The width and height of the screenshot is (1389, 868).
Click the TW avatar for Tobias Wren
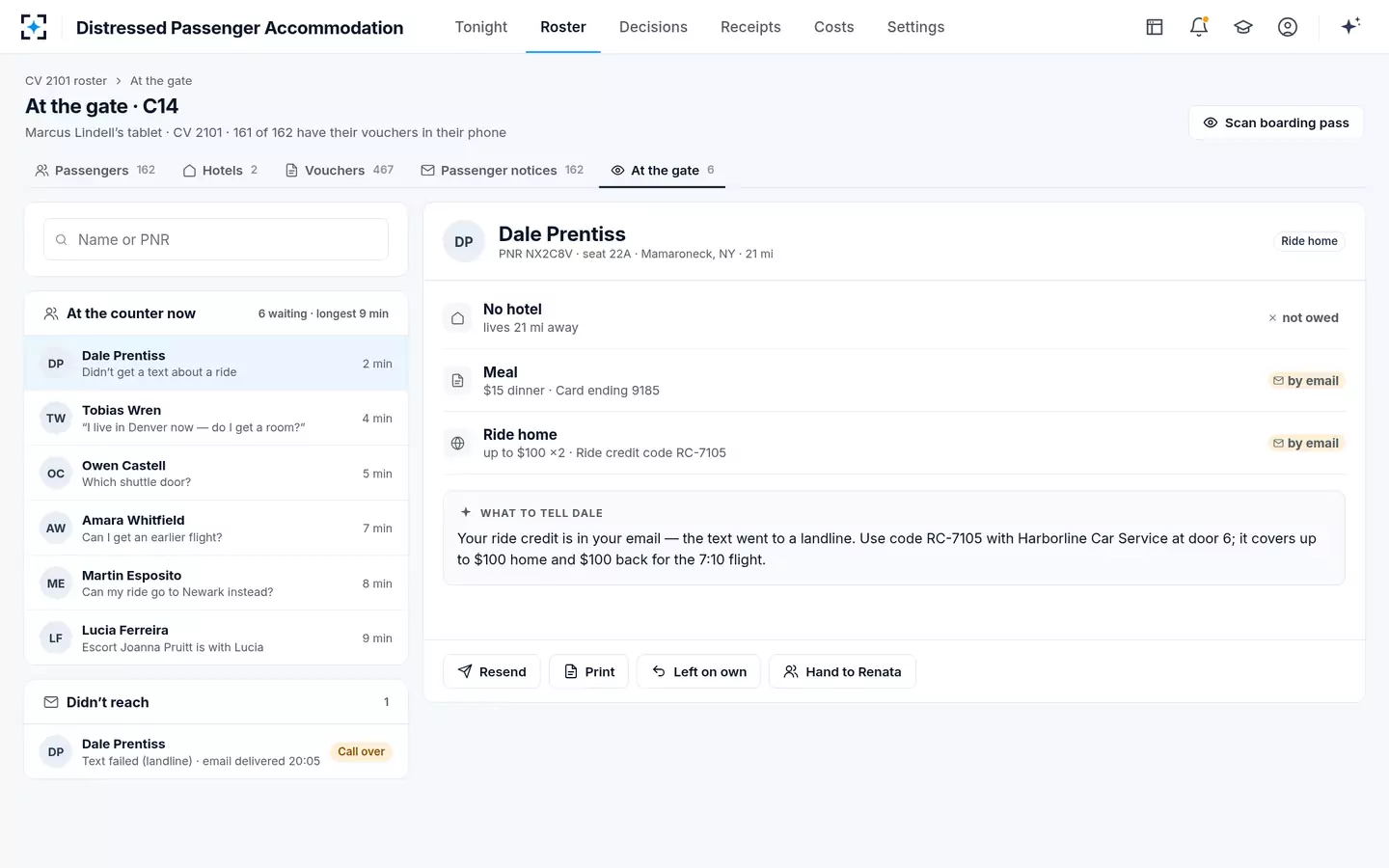point(56,419)
